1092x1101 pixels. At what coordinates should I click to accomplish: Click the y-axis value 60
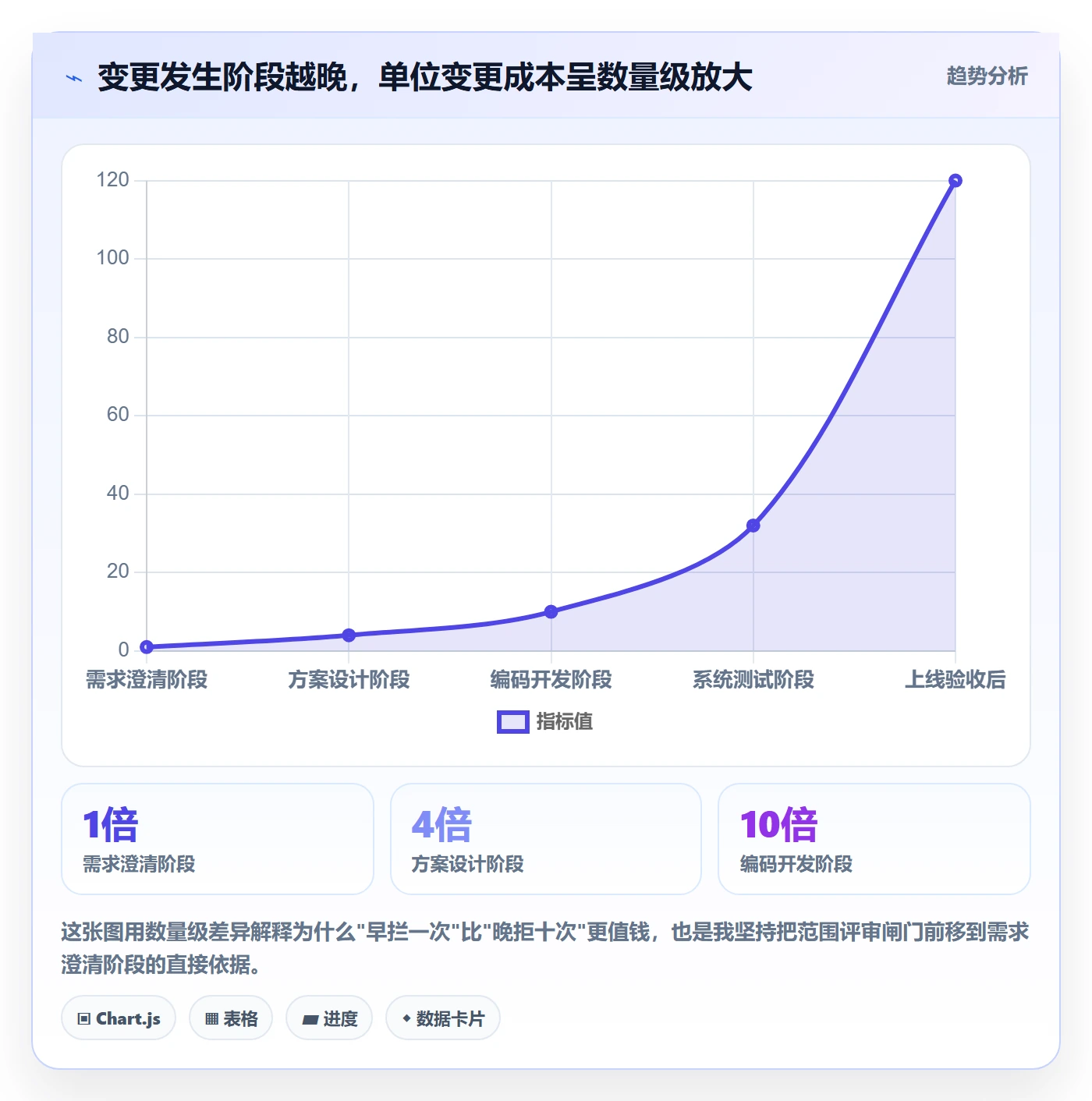(118, 415)
